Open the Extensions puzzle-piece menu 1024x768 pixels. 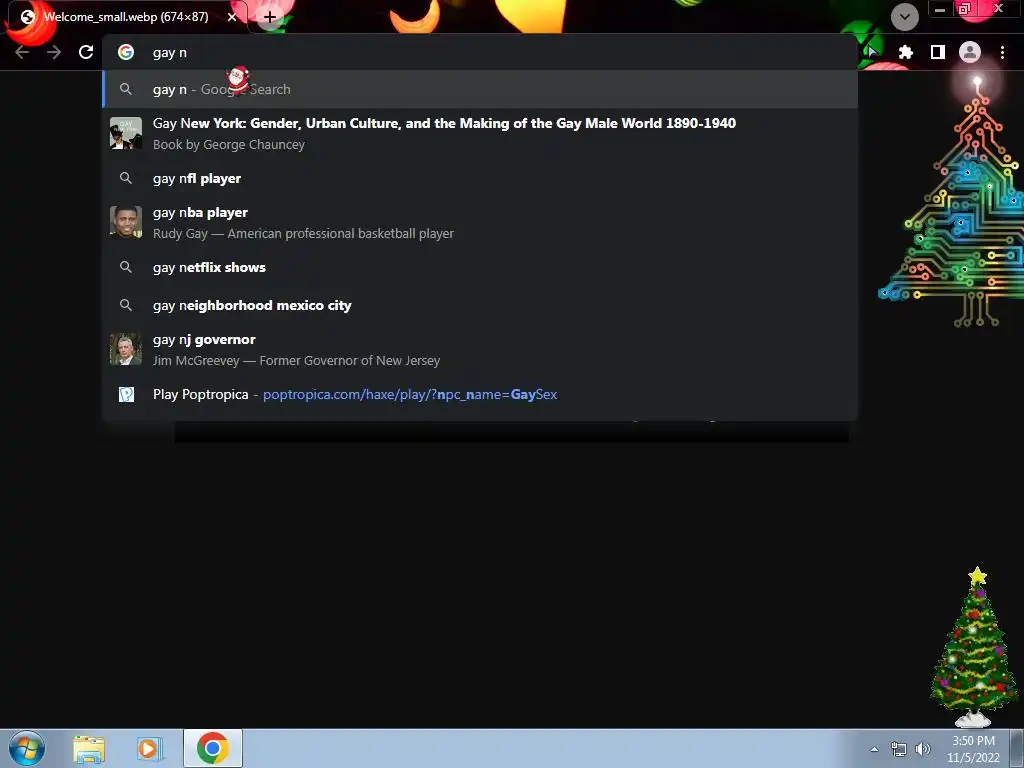[905, 52]
